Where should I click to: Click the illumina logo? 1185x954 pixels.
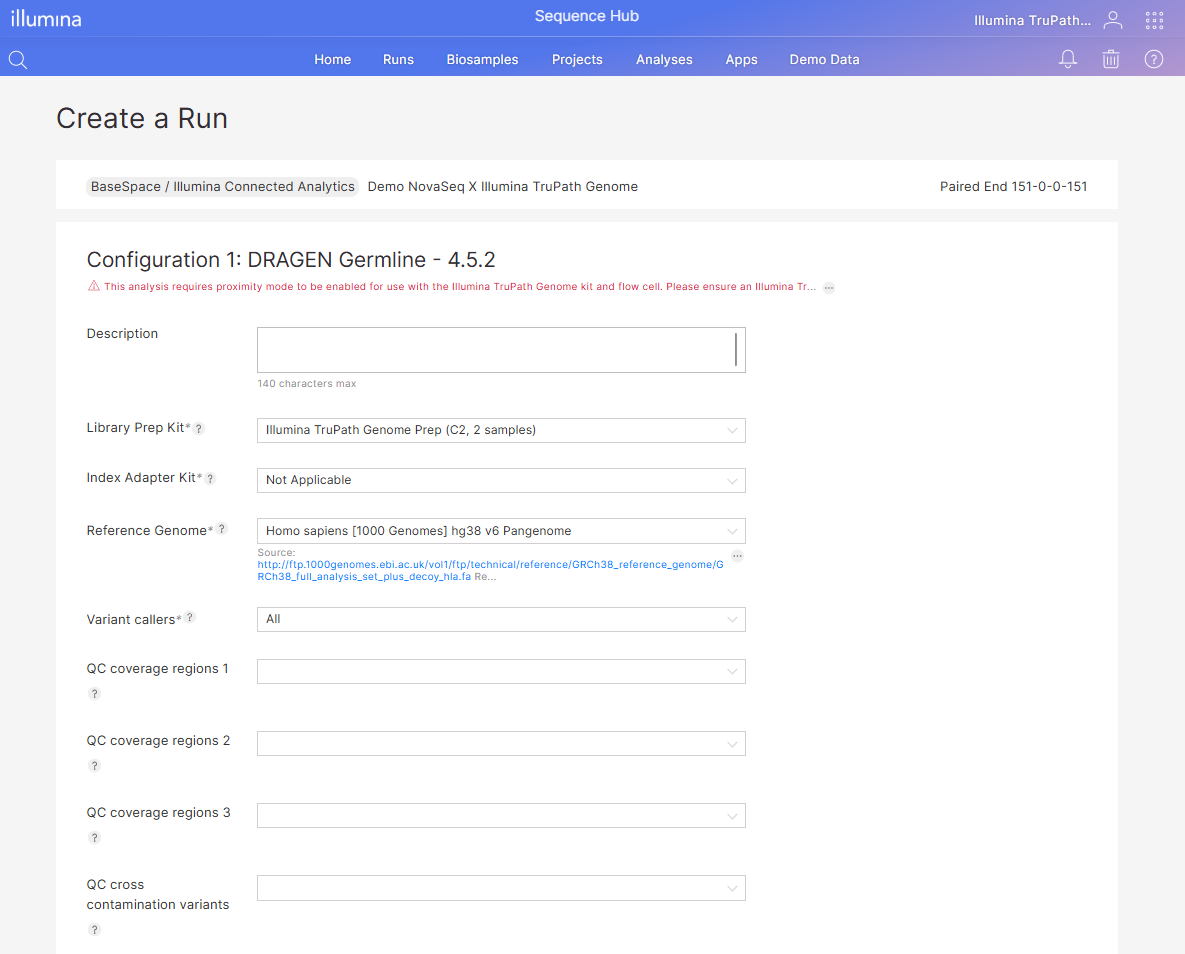(x=46, y=19)
